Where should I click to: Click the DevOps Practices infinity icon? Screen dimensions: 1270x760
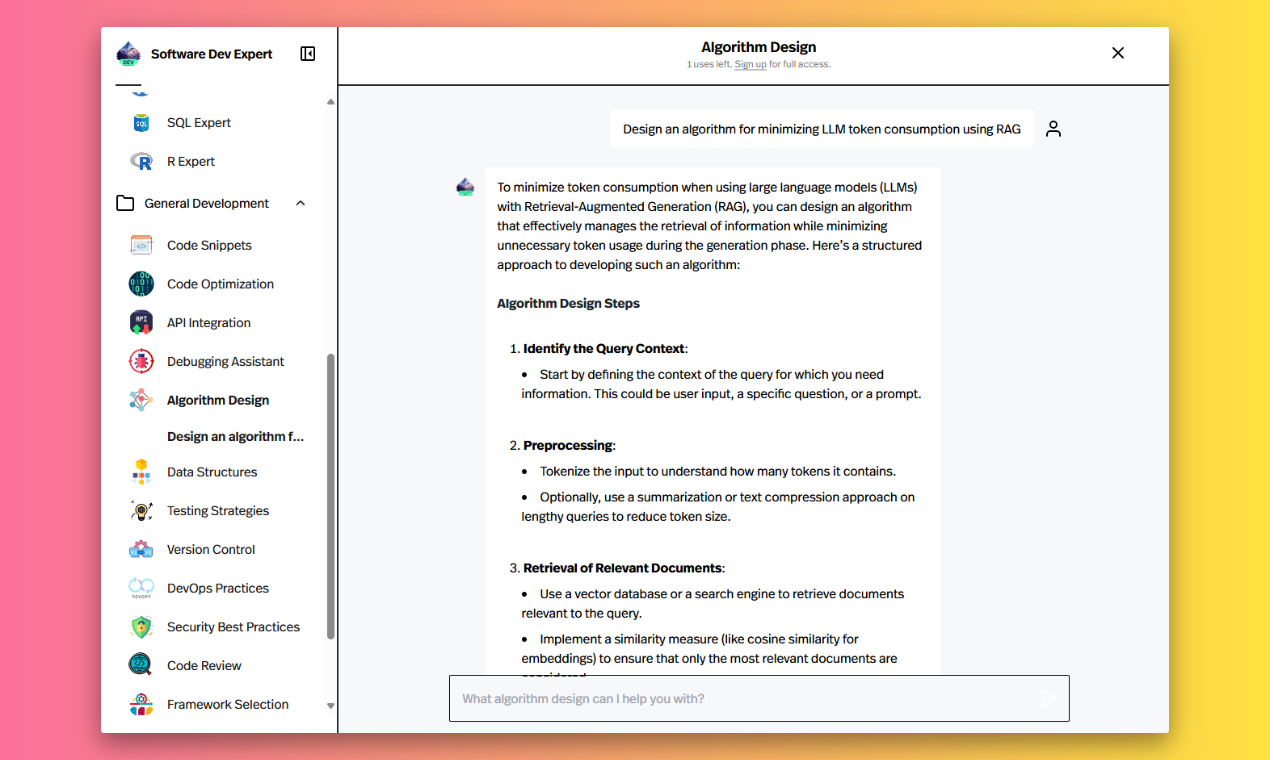[141, 588]
